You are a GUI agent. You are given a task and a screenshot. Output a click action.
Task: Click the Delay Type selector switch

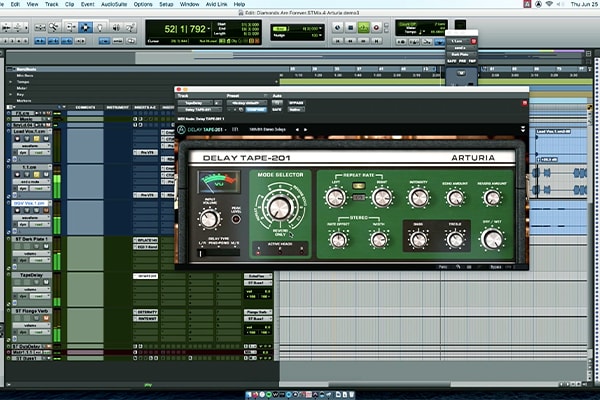(x=219, y=253)
